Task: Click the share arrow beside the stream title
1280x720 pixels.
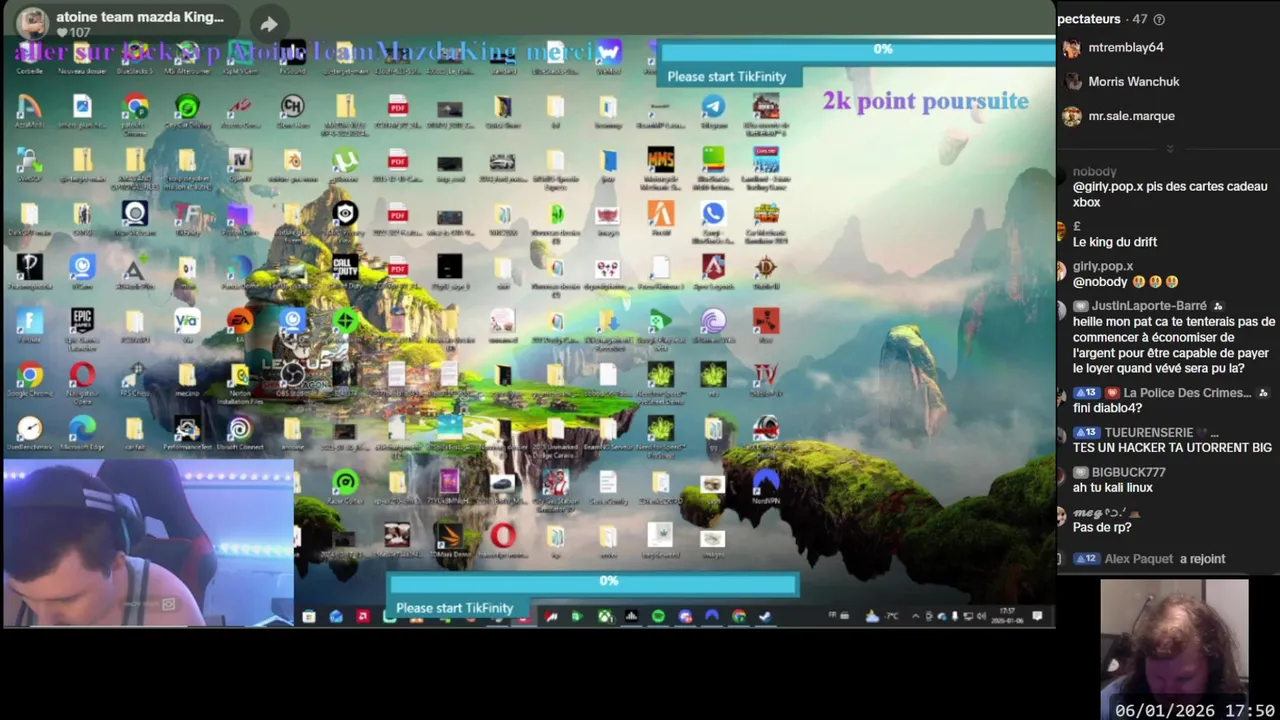Action: 269,24
